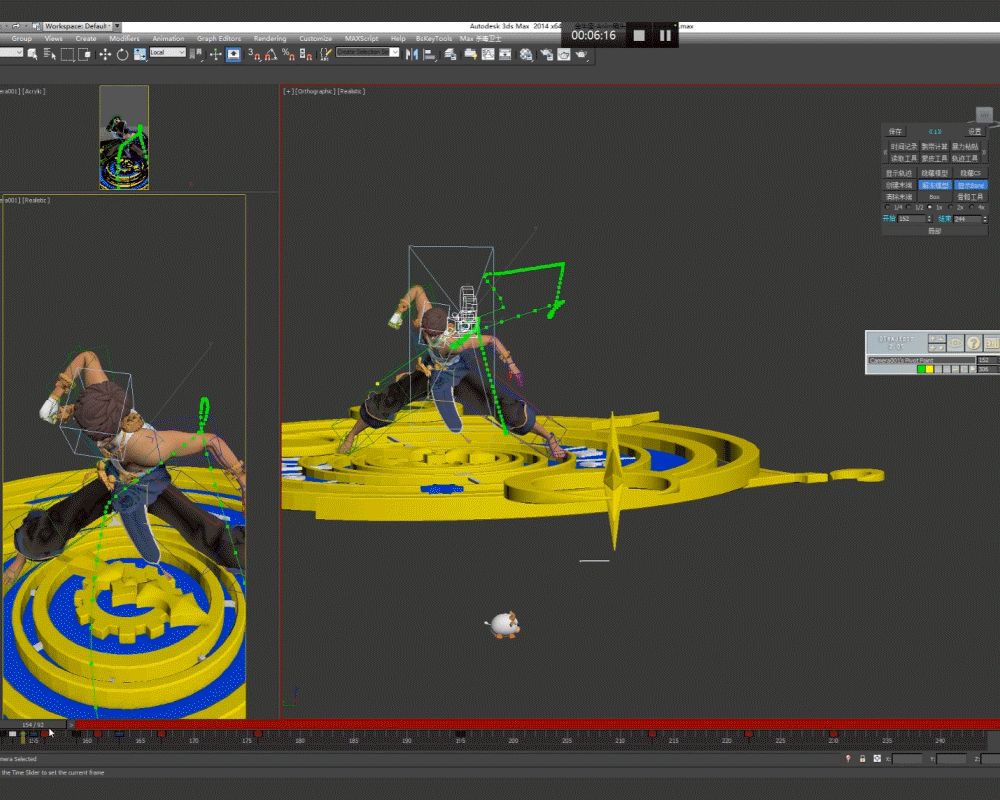Click the help question mark in DTrajEdit
1000x800 pixels.
(x=973, y=343)
